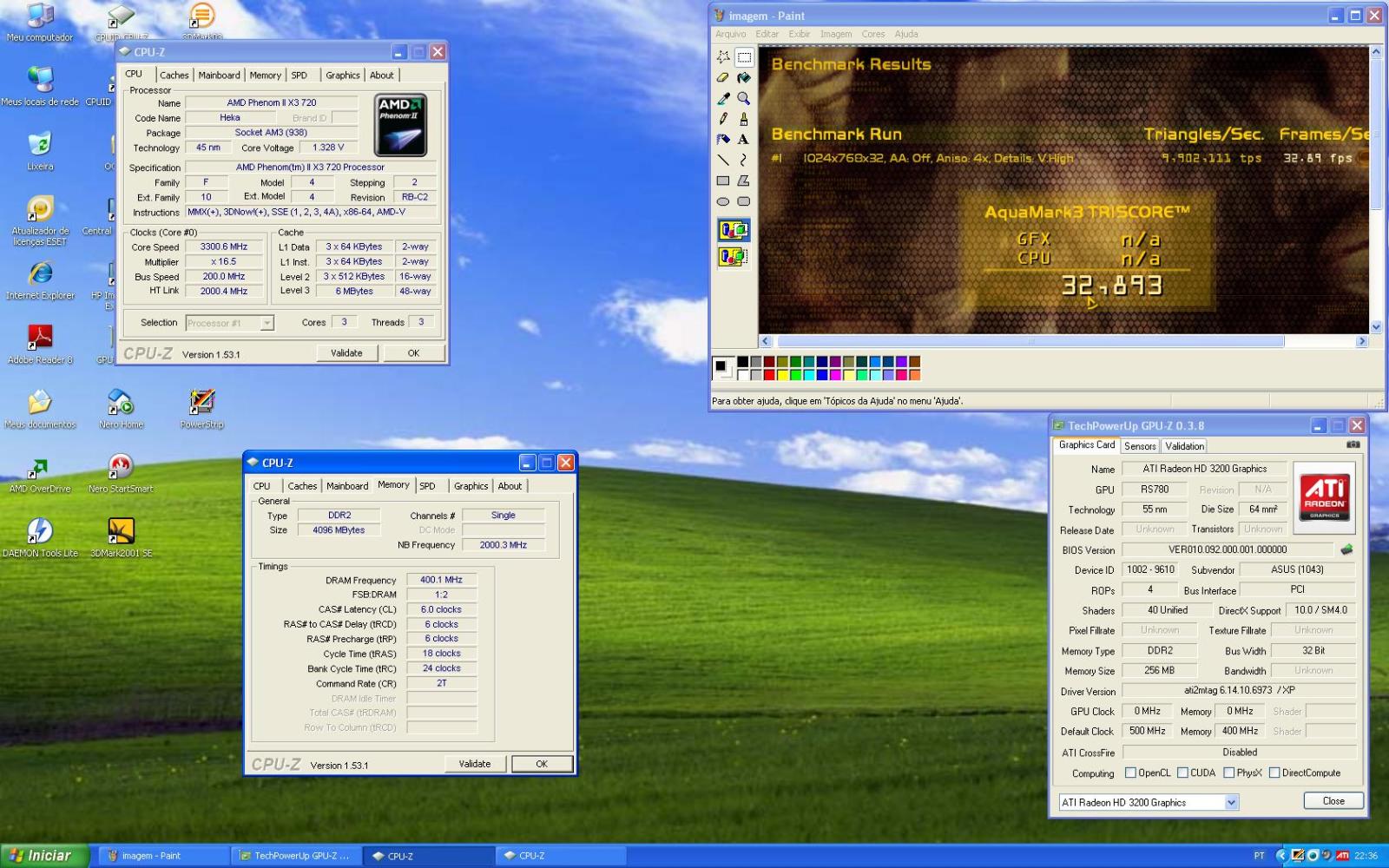This screenshot has width=1389, height=868.
Task: Open the Iniciar start menu
Action: 44,856
